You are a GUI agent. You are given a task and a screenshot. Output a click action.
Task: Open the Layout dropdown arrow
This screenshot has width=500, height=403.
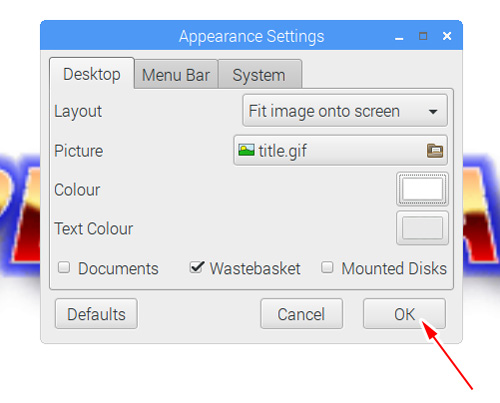(x=433, y=111)
